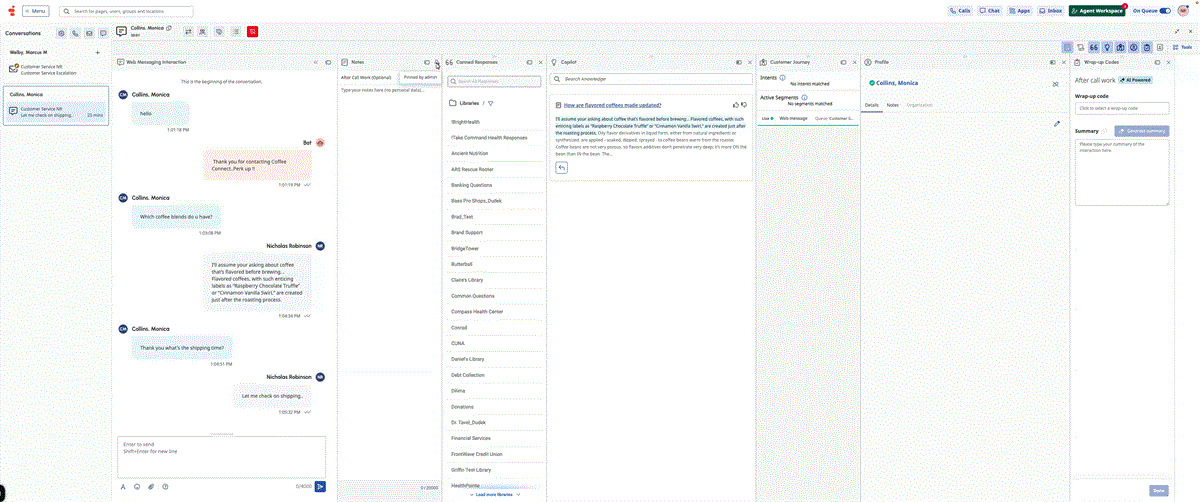The height and width of the screenshot is (502, 1200).
Task: Open the Tools menu
Action: [1182, 47]
